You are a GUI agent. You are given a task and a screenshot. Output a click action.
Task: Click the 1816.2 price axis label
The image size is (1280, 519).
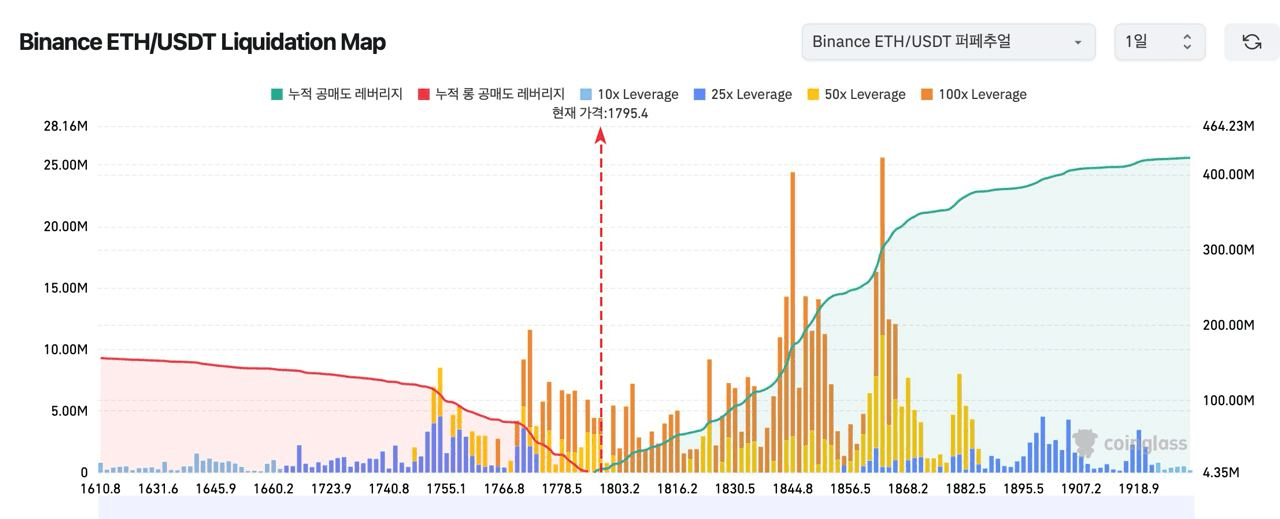click(x=678, y=488)
